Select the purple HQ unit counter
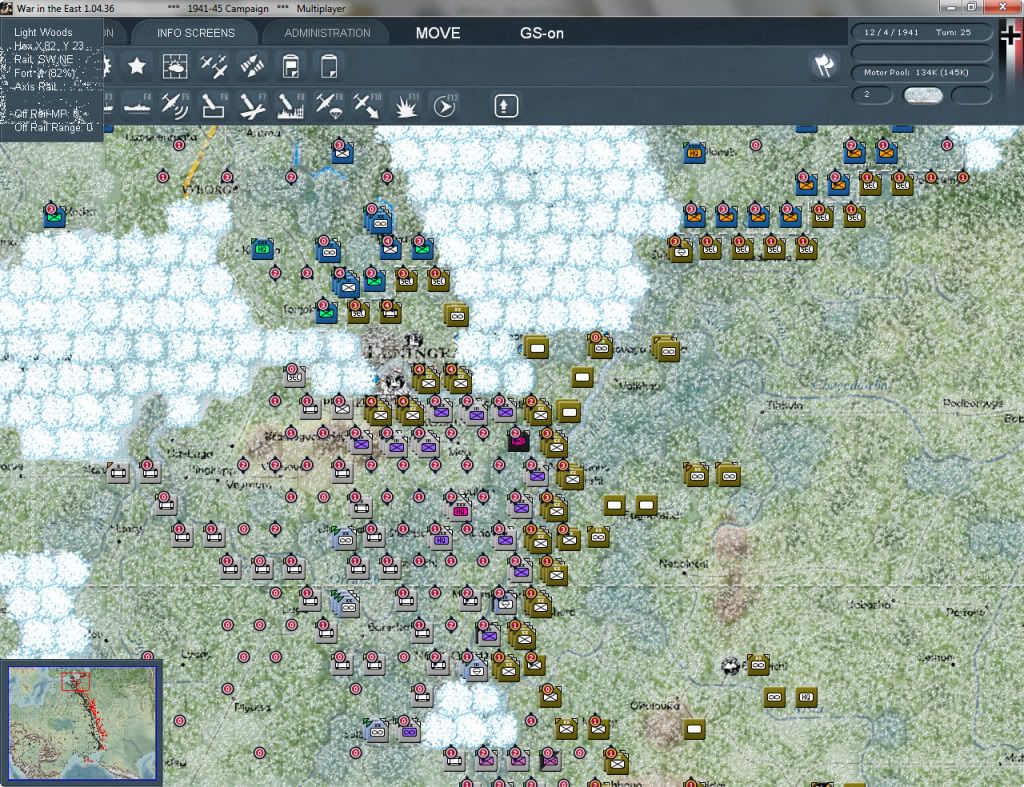The height and width of the screenshot is (787, 1024). click(x=441, y=539)
